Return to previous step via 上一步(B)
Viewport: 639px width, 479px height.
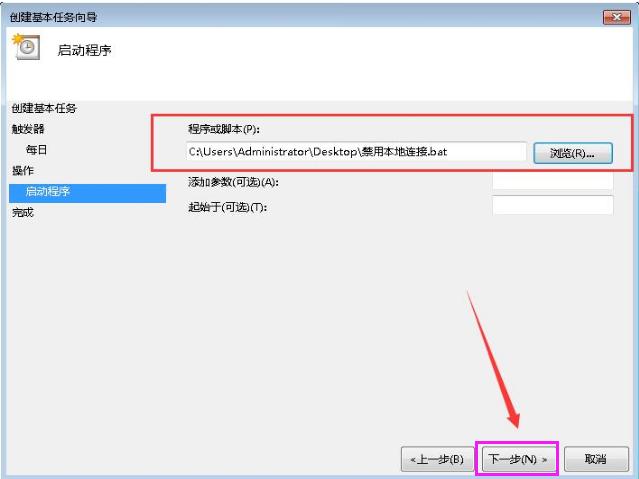point(437,459)
